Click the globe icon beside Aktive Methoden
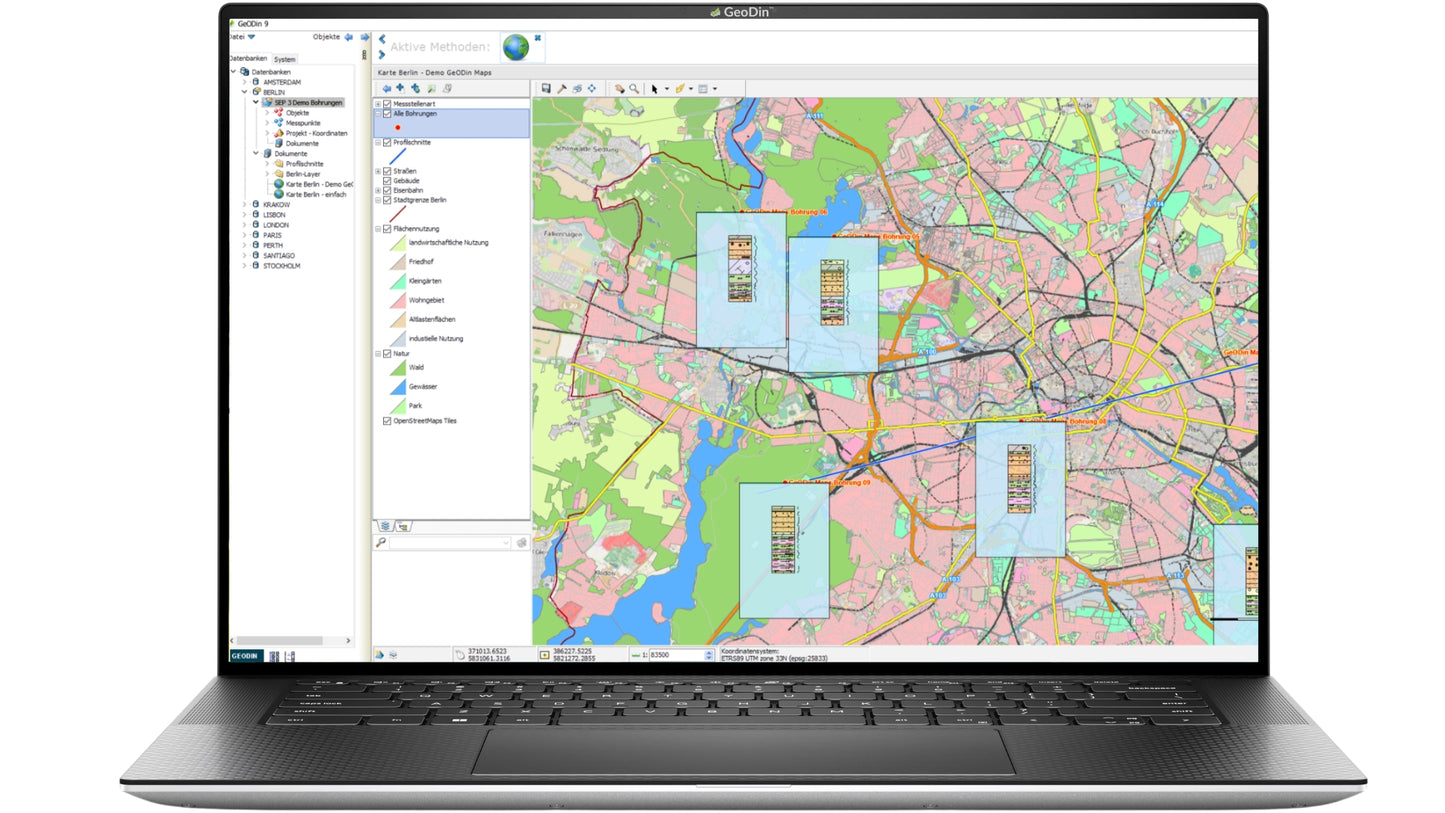 [516, 47]
